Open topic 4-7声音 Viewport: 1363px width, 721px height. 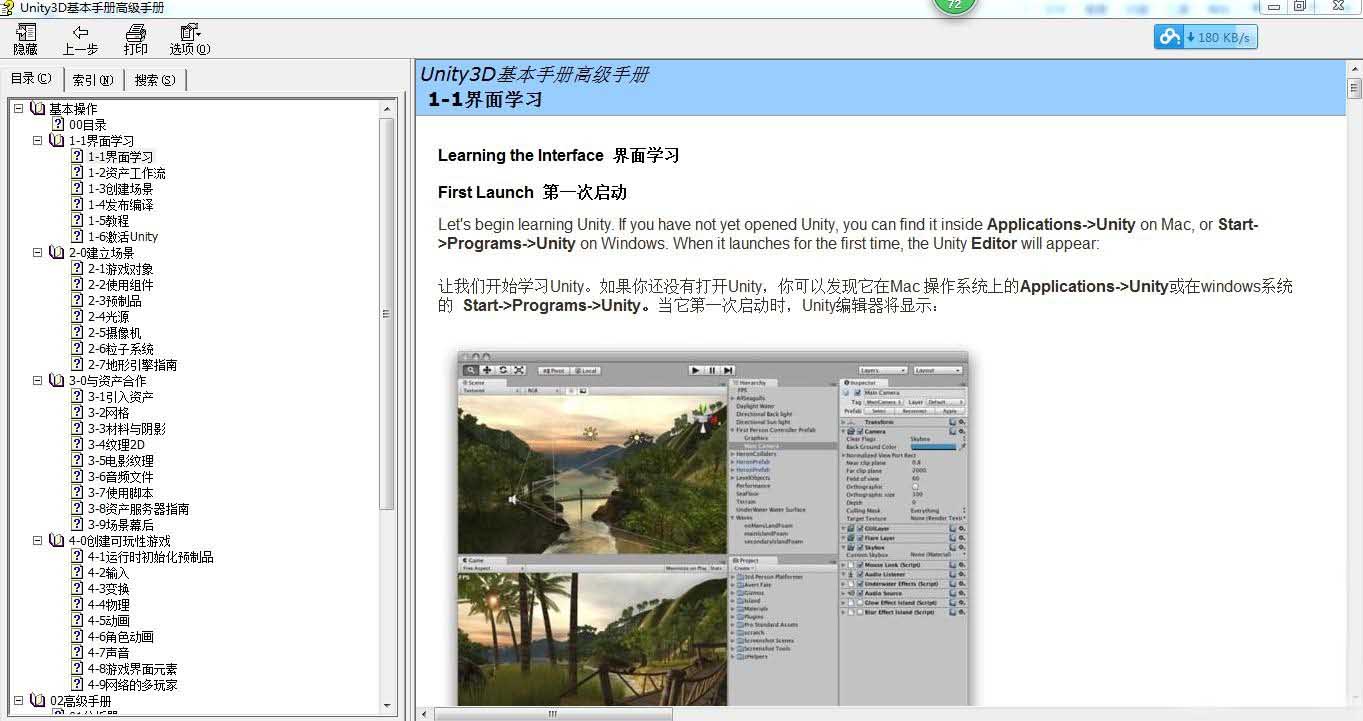click(108, 653)
